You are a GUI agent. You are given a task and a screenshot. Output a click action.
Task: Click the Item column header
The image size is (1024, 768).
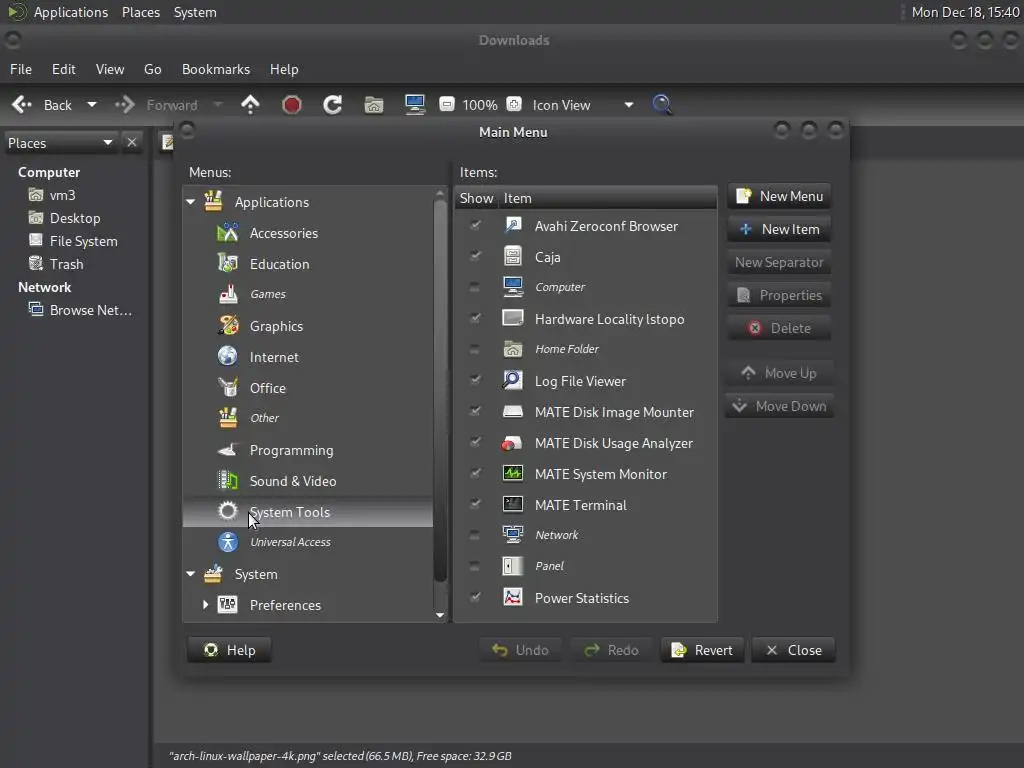coord(607,198)
